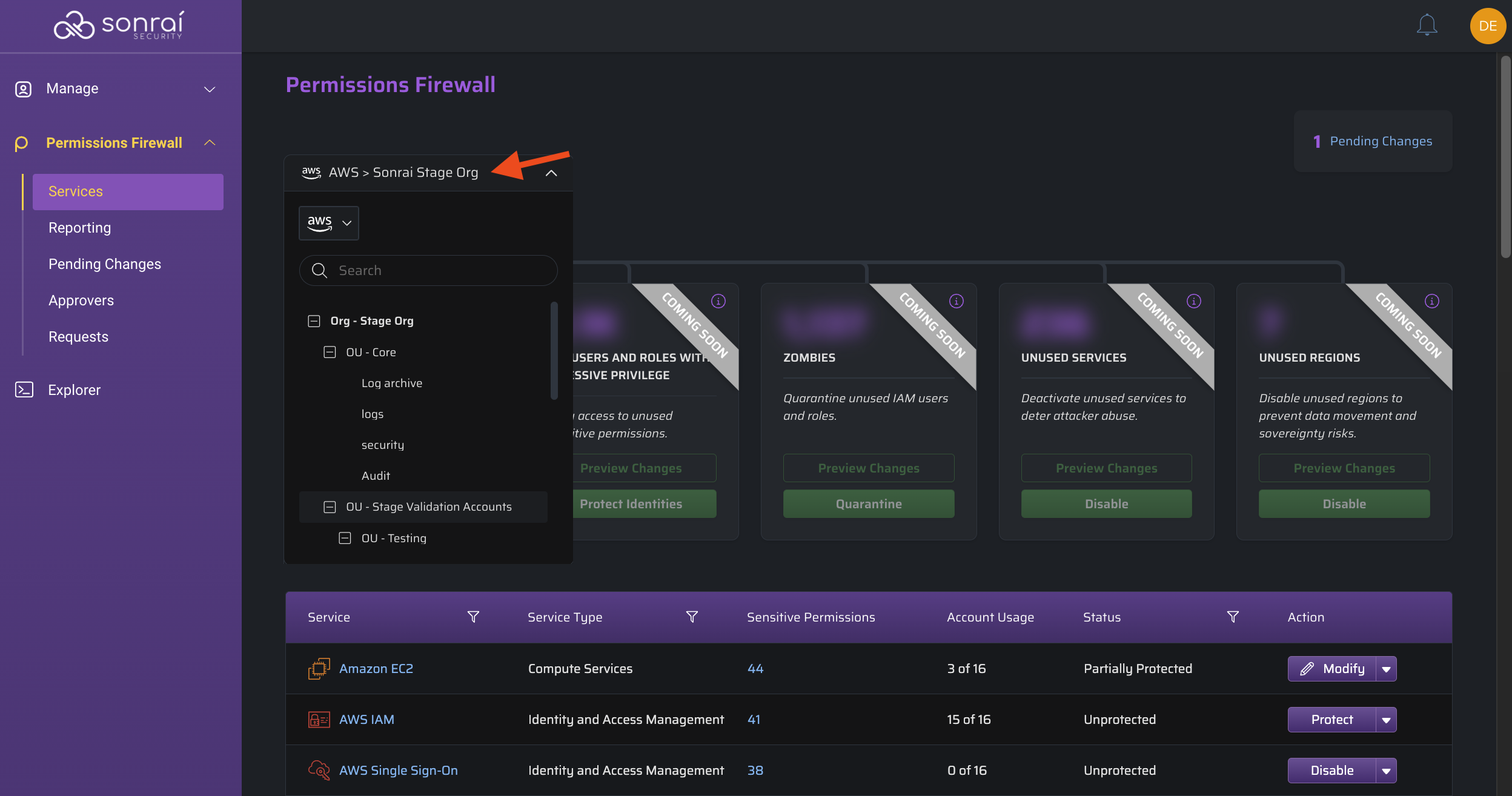Collapse the OU - Testing node

pyautogui.click(x=345, y=538)
